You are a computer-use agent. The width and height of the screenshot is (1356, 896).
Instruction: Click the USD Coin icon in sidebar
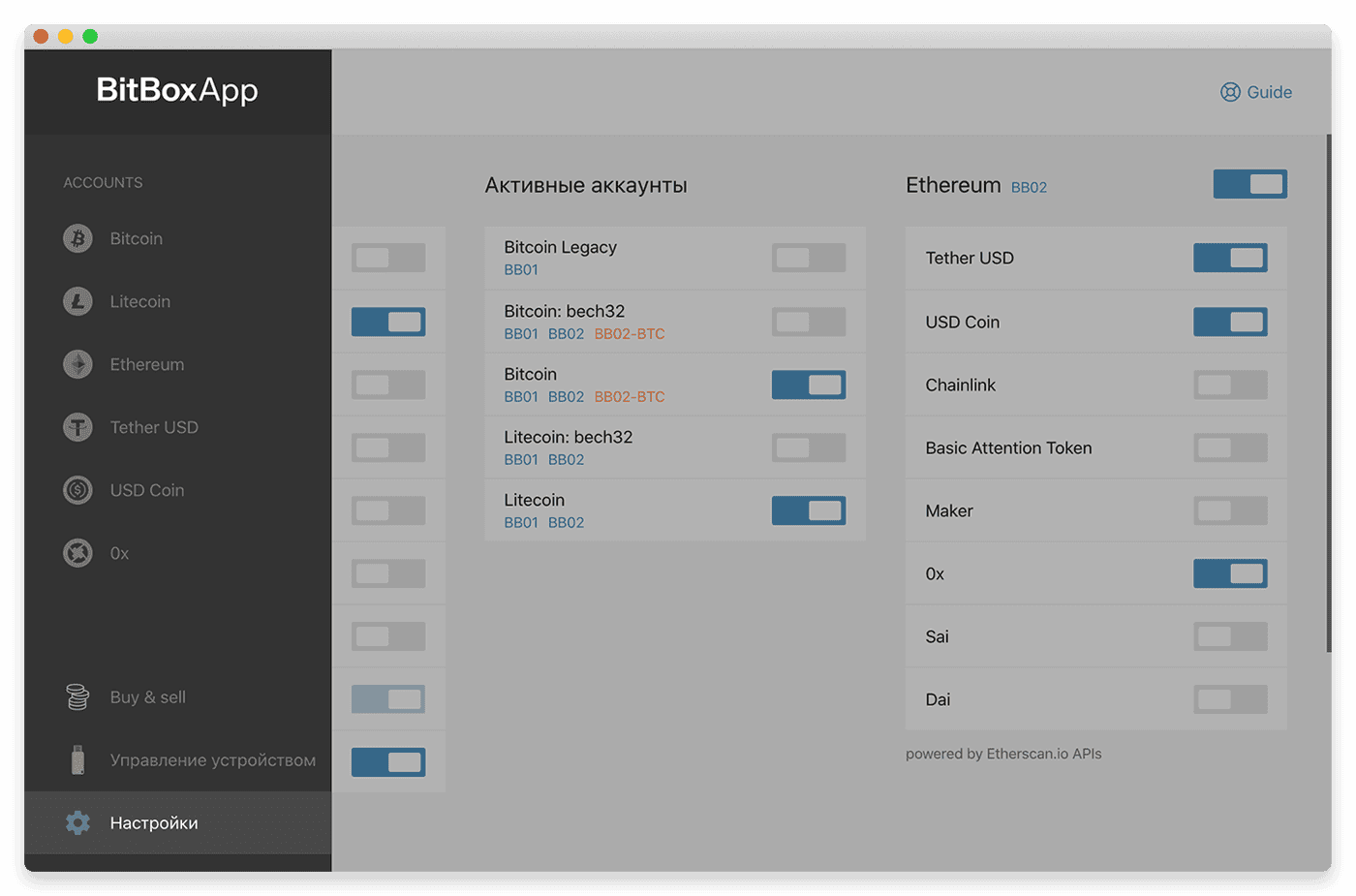pos(77,490)
